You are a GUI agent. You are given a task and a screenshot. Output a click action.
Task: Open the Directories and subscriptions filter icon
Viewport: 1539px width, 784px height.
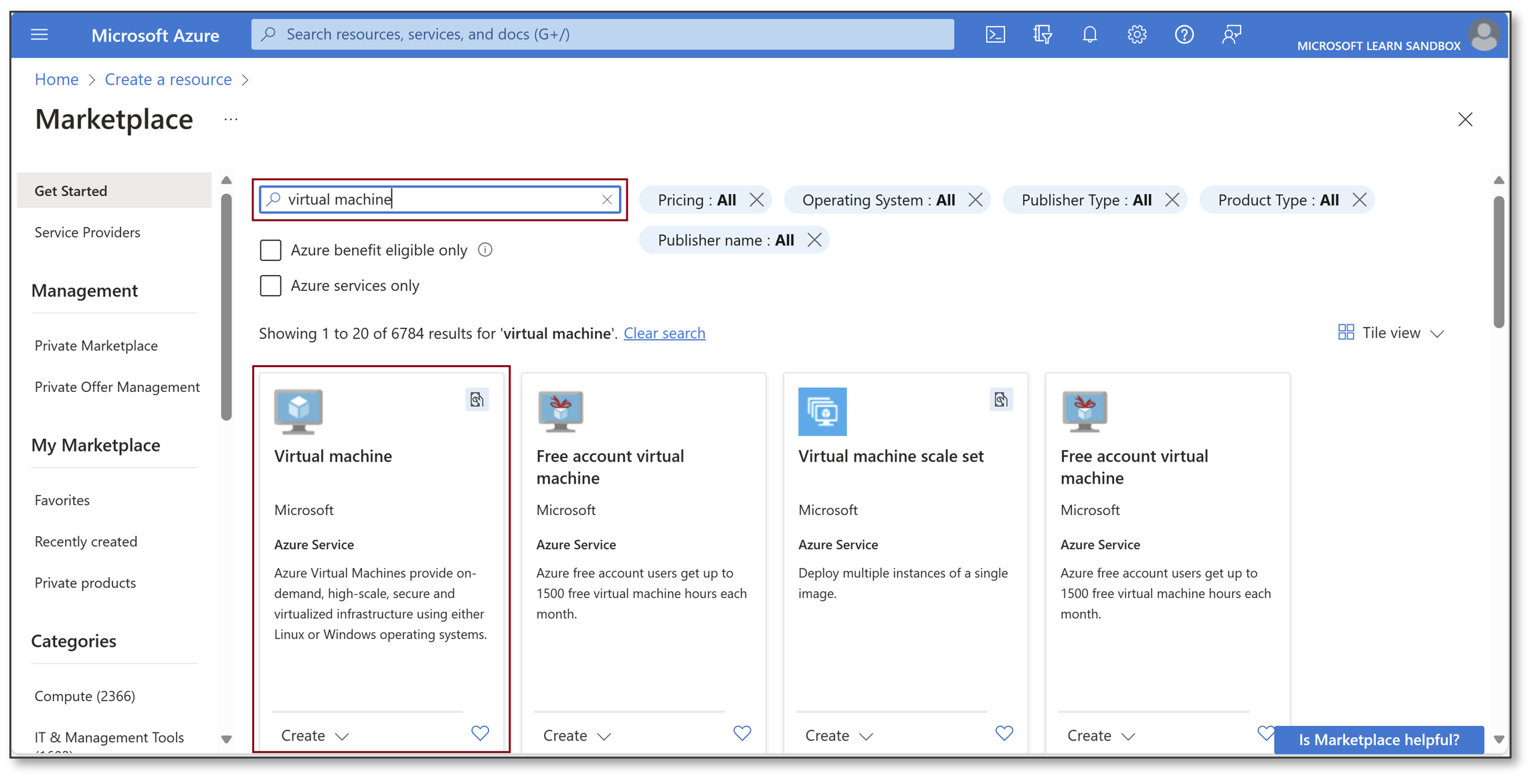pyautogui.click(x=1043, y=34)
